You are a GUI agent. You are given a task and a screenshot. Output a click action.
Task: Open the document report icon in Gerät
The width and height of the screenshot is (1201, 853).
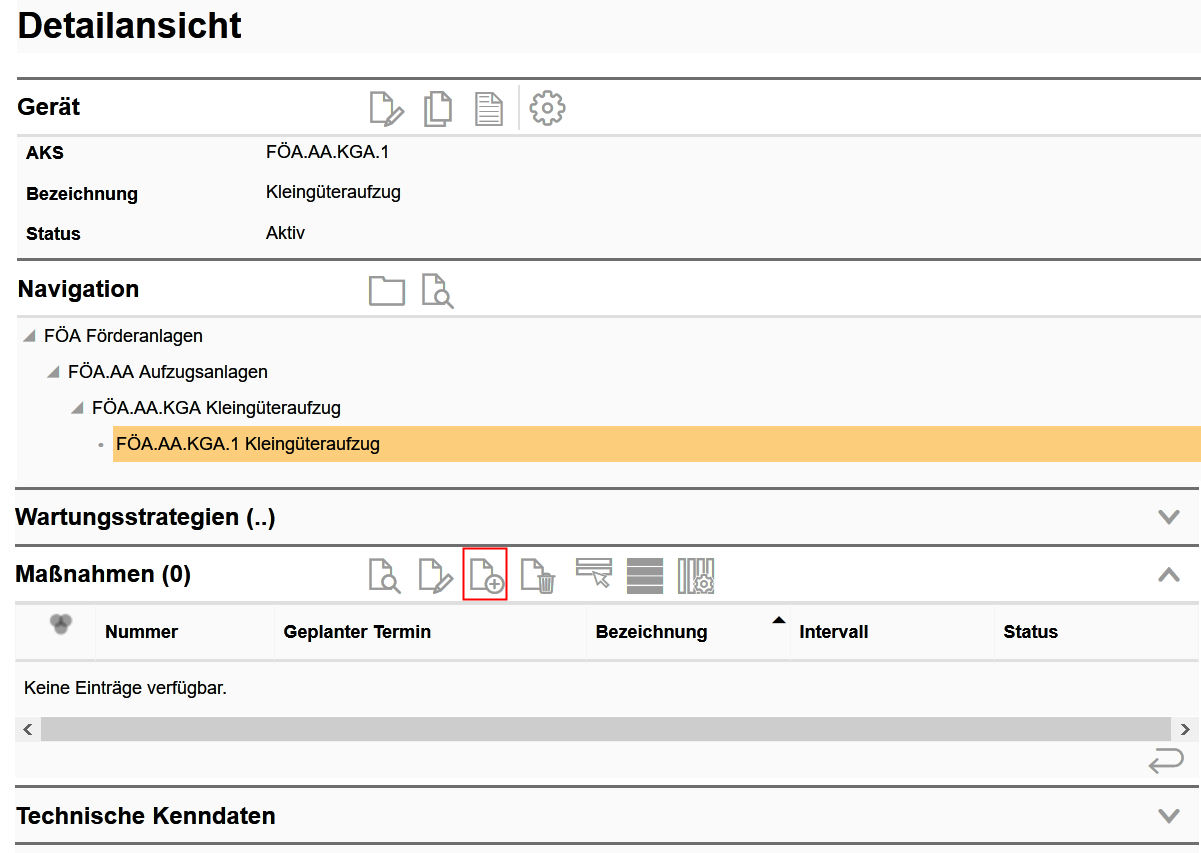[x=489, y=108]
